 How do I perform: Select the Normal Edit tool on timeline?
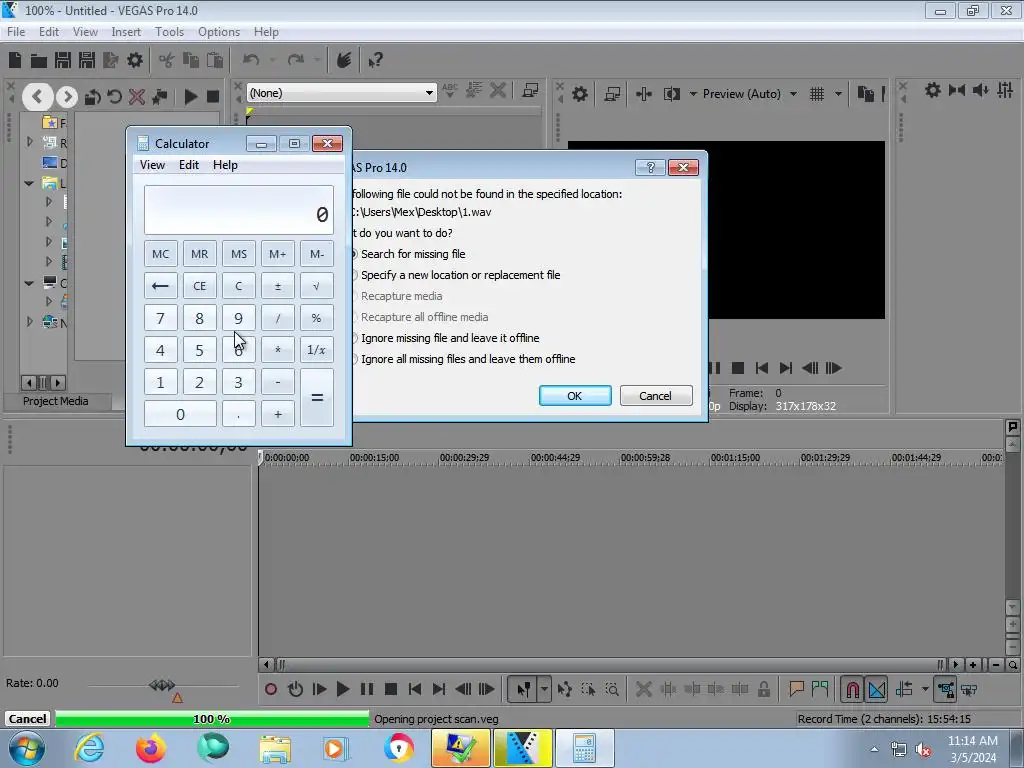coord(524,689)
